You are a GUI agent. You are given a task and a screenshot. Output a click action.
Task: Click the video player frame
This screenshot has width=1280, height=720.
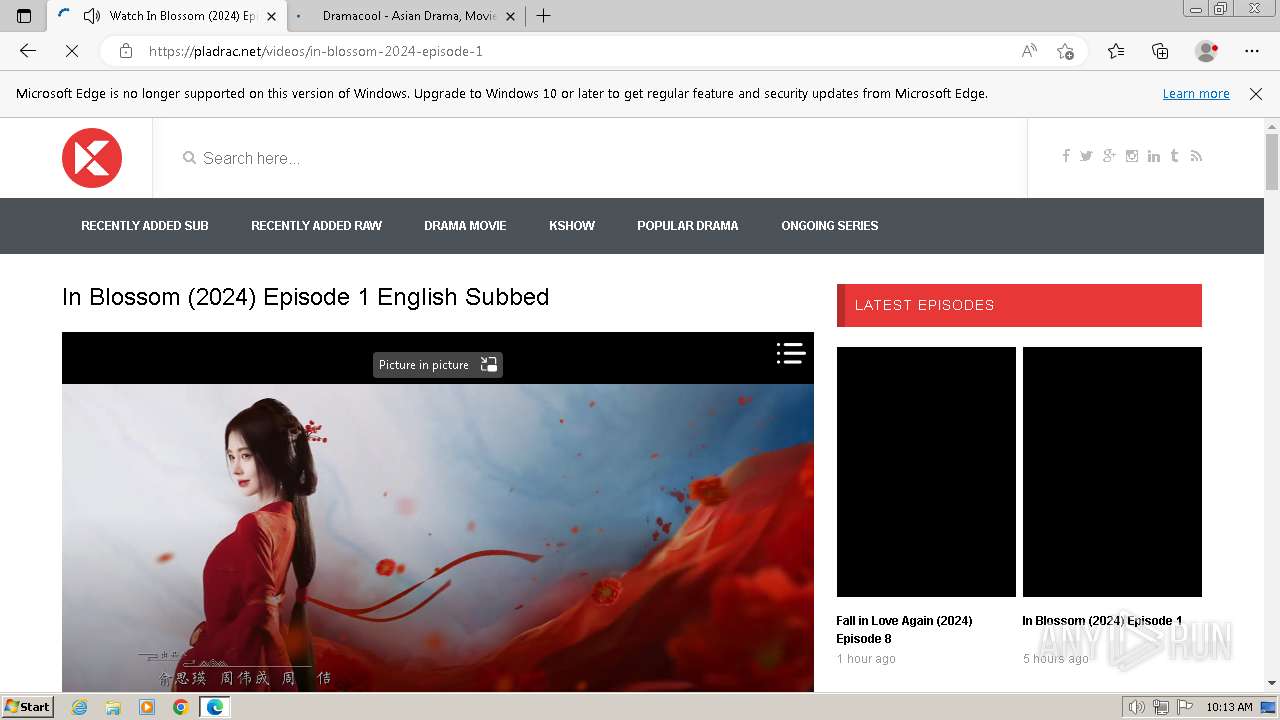438,512
